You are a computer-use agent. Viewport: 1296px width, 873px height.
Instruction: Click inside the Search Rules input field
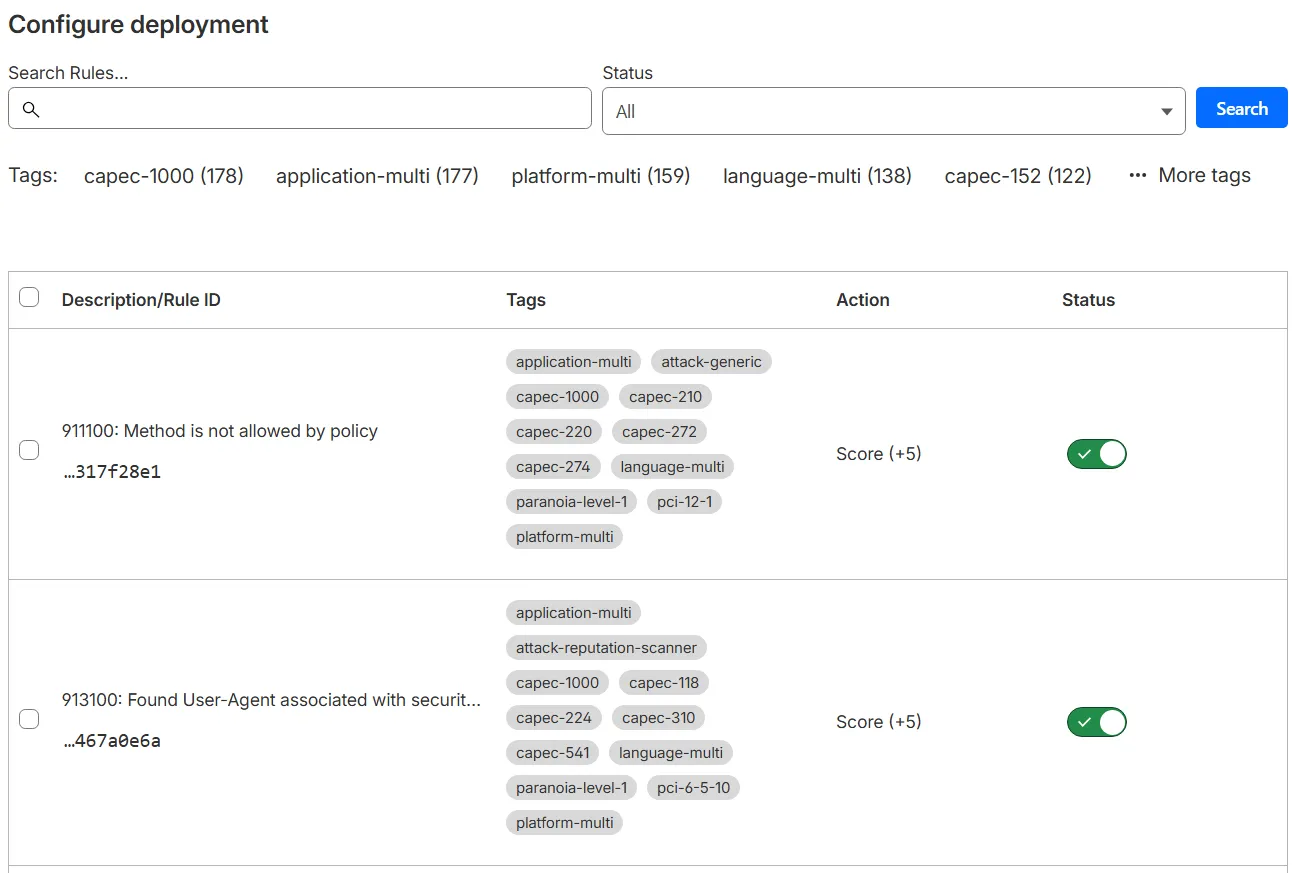(x=300, y=109)
